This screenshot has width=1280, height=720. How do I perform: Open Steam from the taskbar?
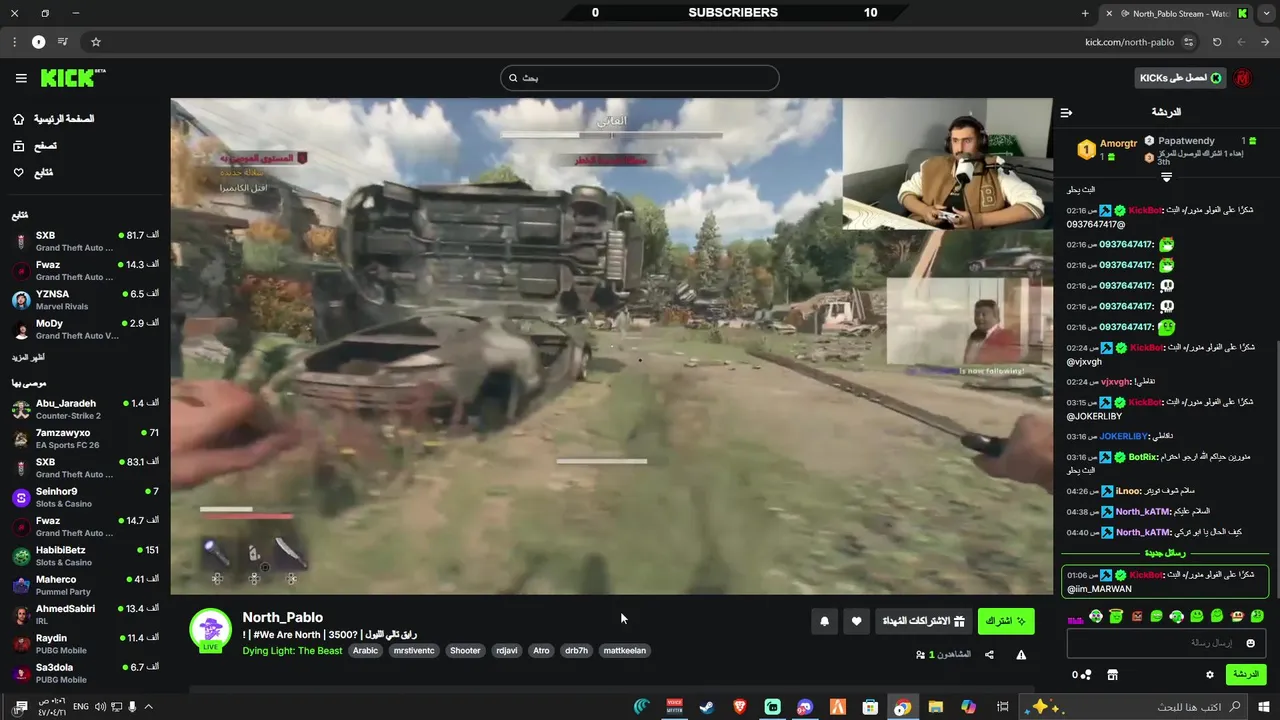[x=706, y=707]
